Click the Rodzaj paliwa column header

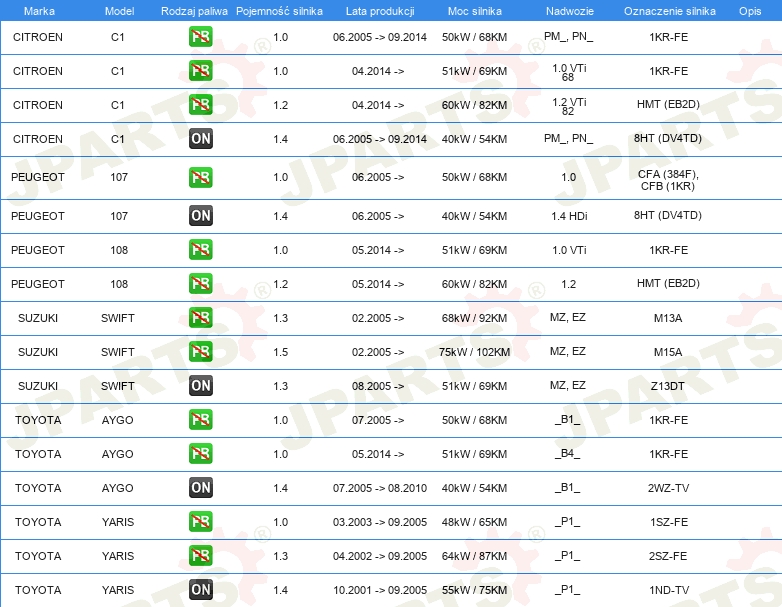click(x=194, y=11)
